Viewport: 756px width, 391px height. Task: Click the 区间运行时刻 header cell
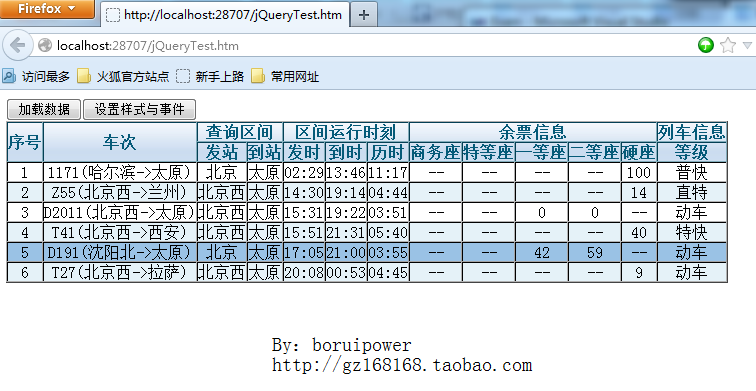click(x=346, y=132)
